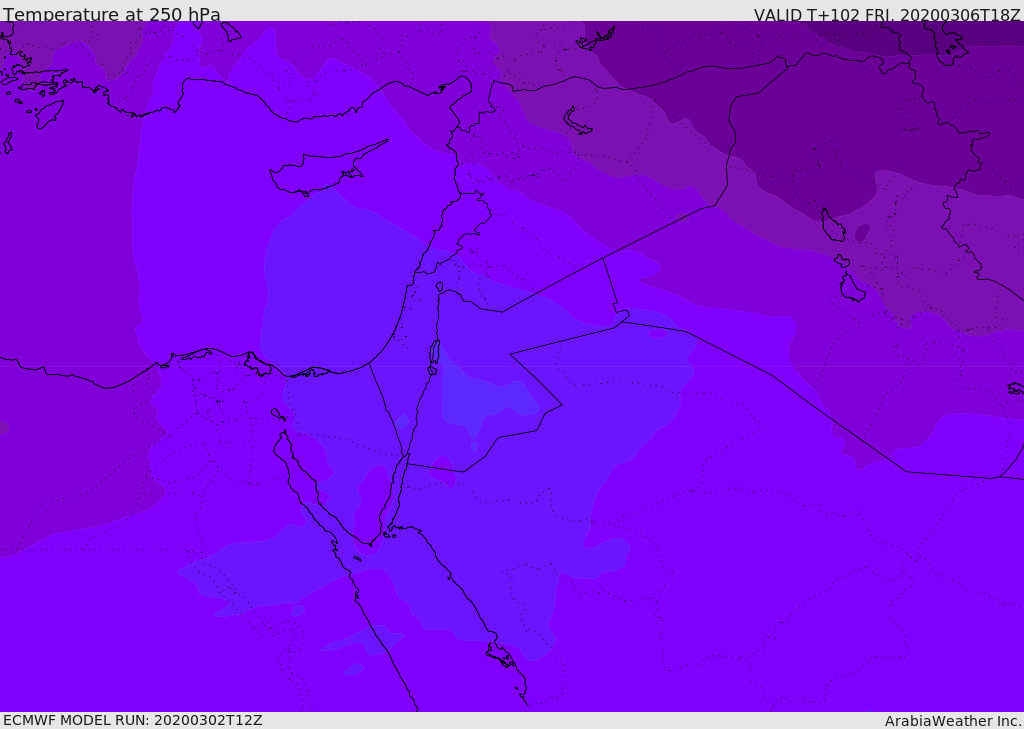Click the Red Sea islands near Saudi coast

tap(501, 657)
